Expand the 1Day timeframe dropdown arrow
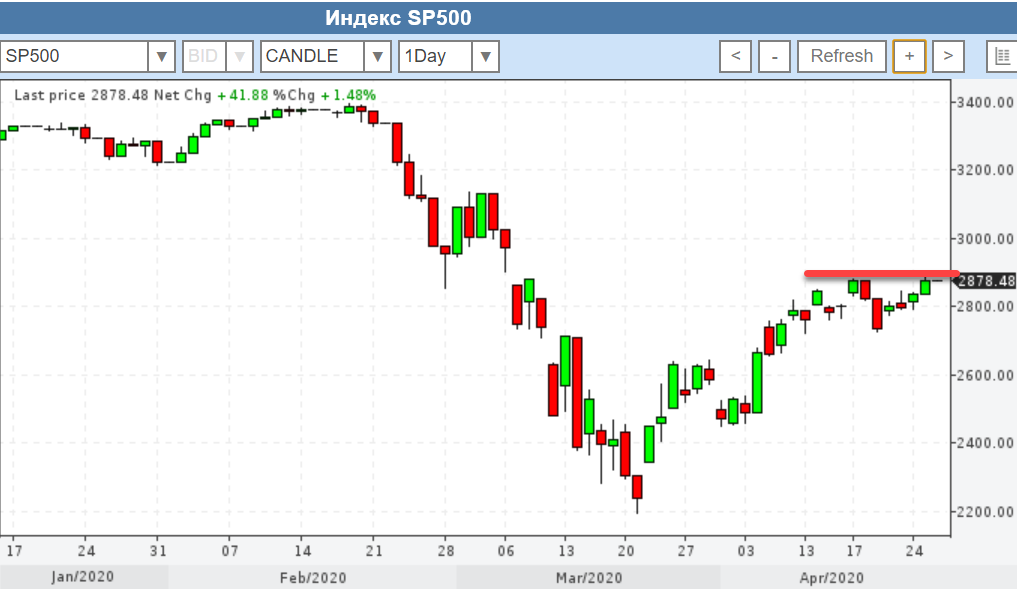 point(485,56)
